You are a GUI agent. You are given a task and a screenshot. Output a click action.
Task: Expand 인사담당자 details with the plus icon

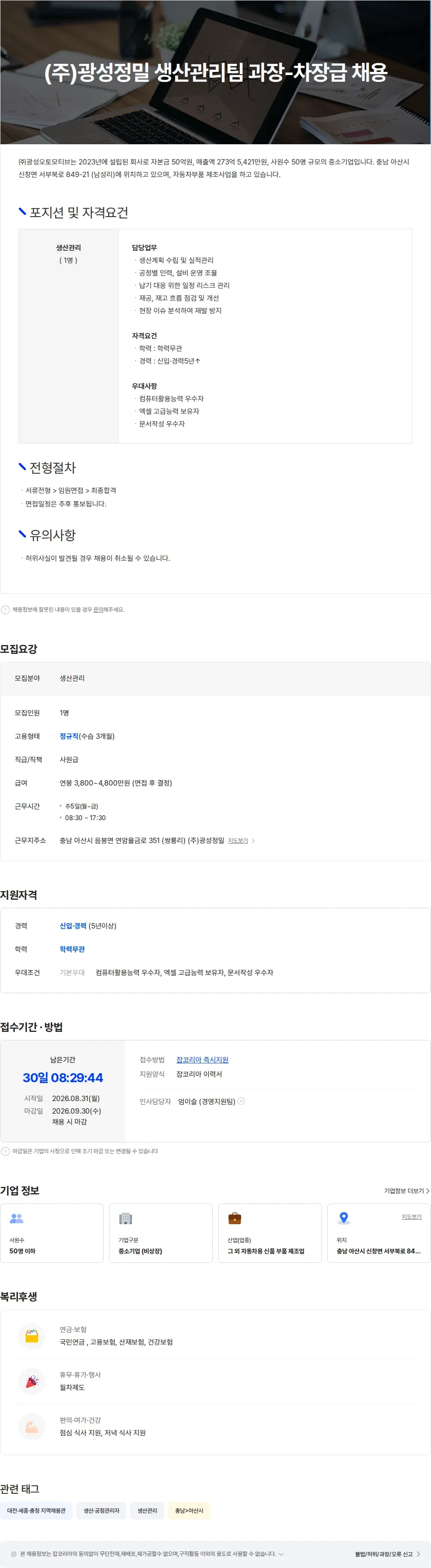pos(242,1101)
